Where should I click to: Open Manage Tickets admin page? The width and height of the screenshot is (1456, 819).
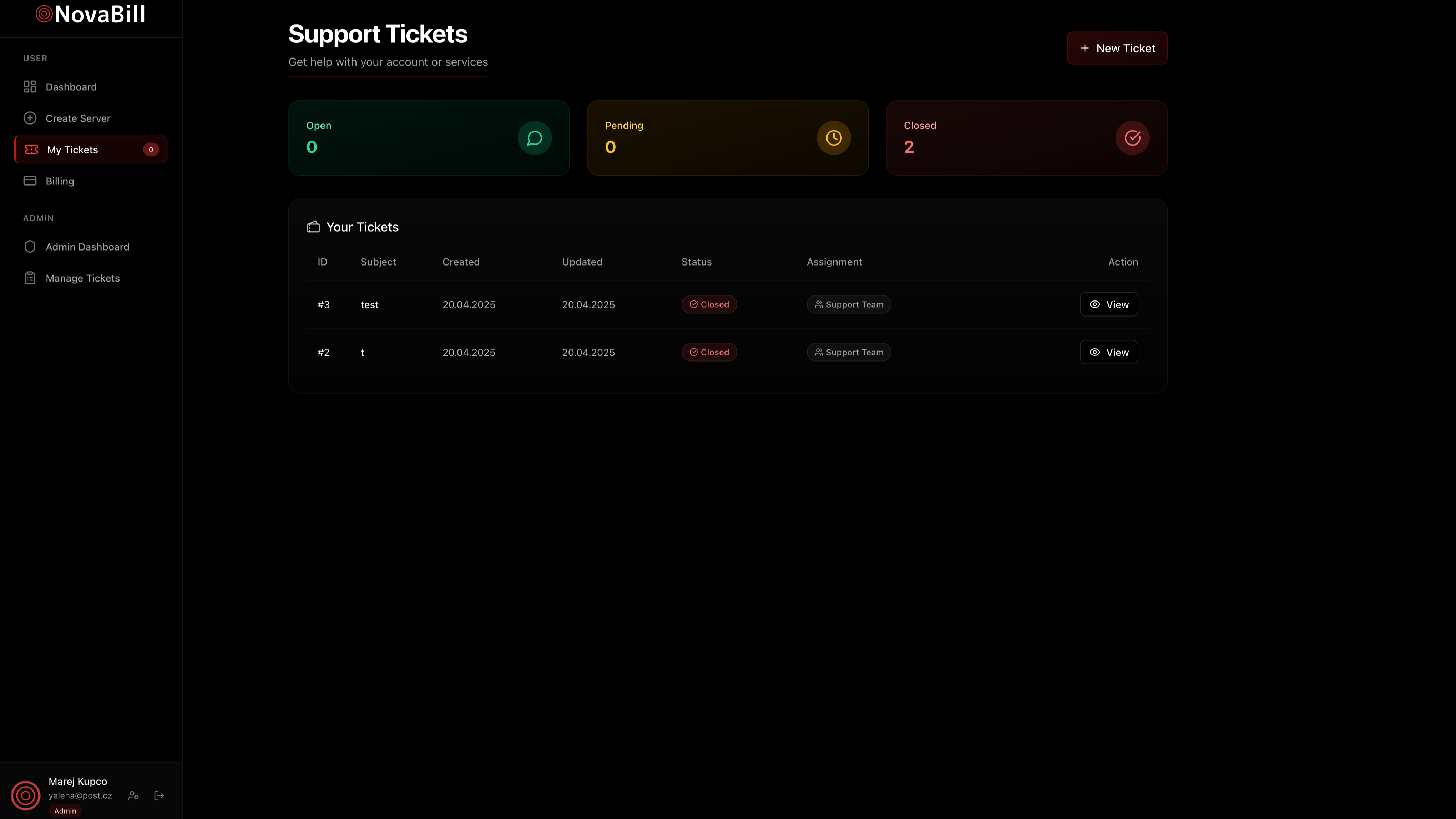[82, 278]
